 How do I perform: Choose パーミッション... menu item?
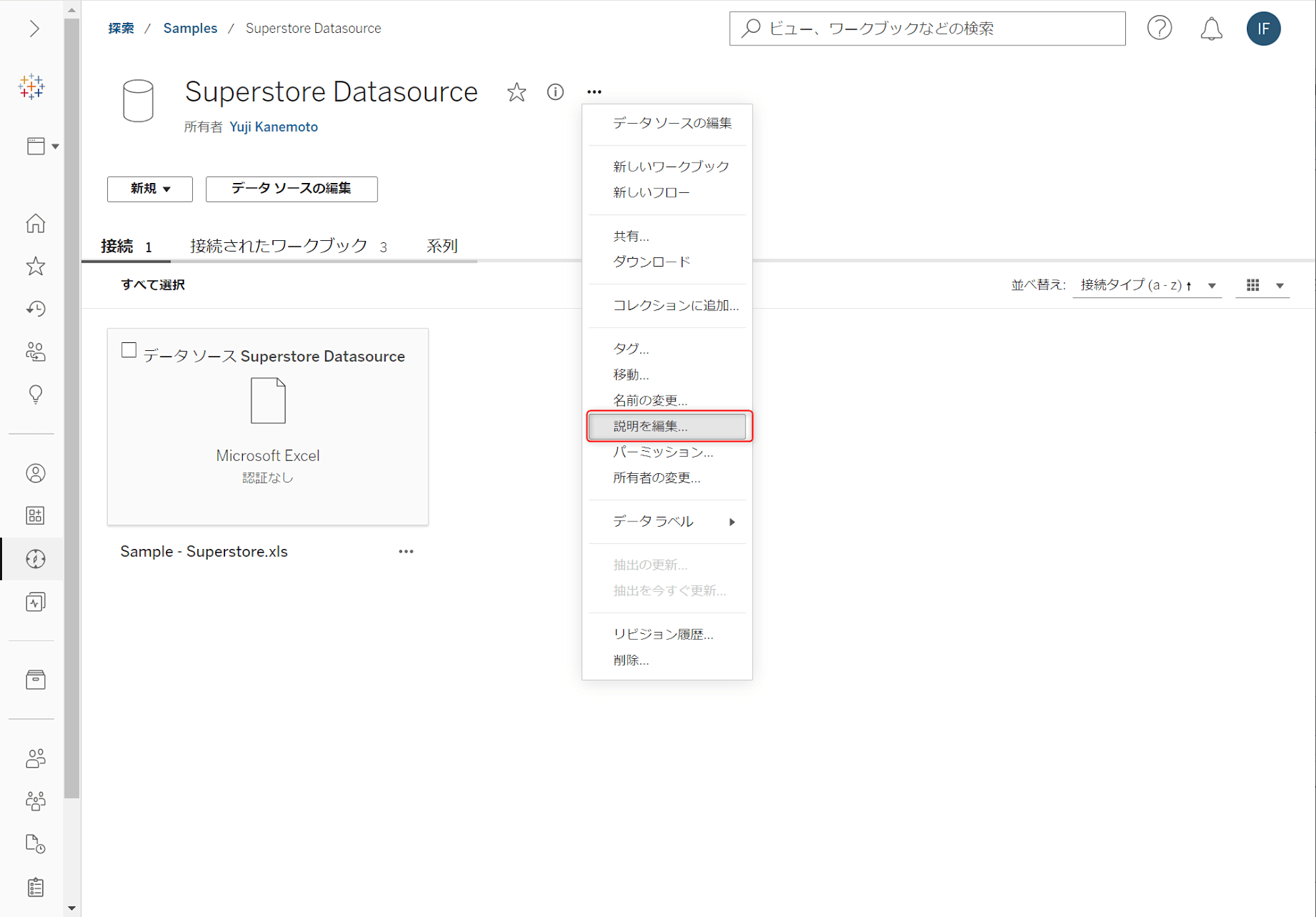[667, 452]
